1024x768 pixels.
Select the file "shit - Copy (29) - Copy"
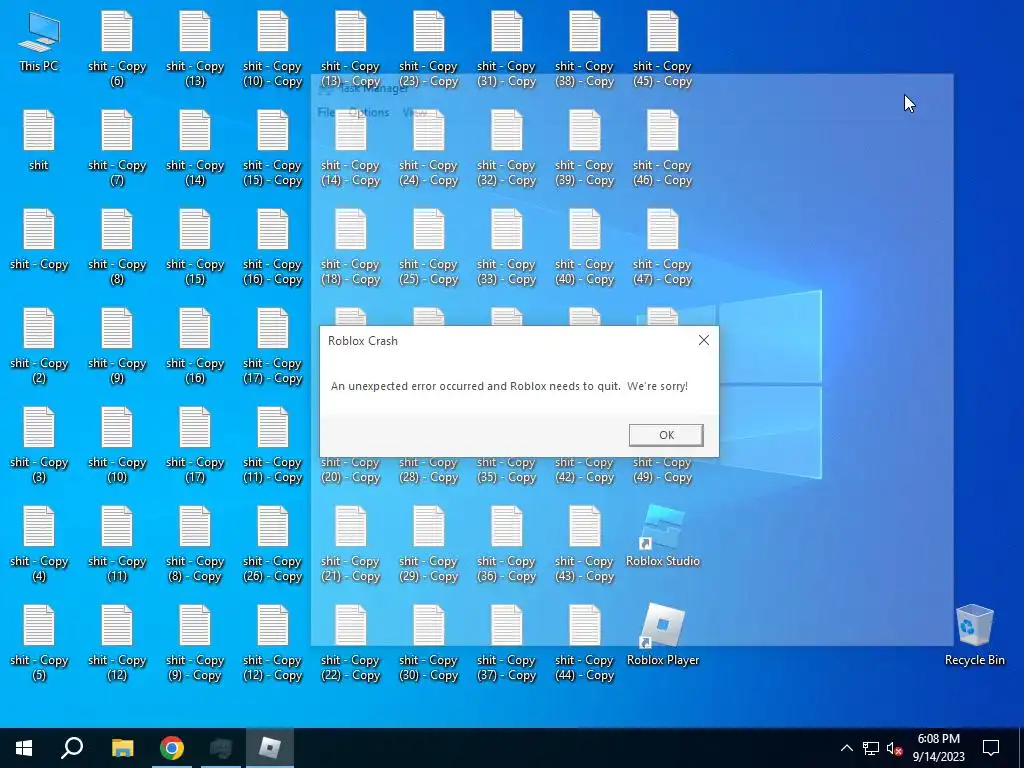click(x=428, y=544)
